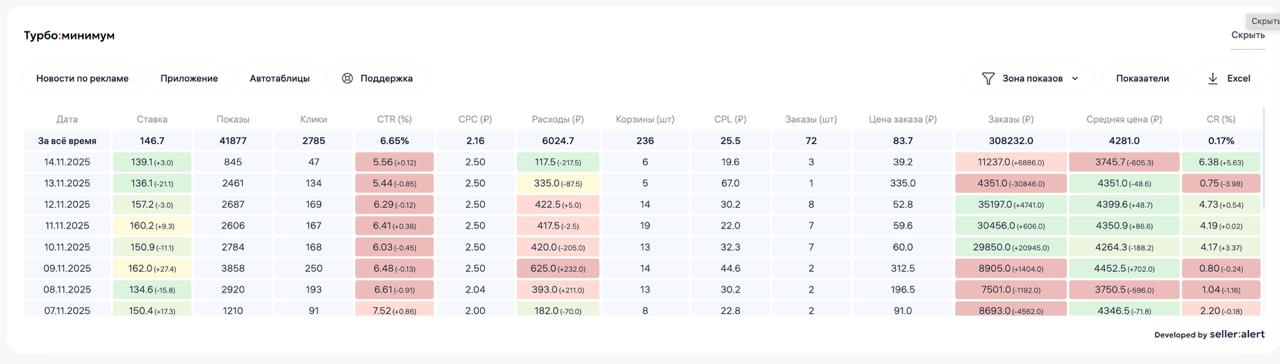Viewport: 1280px width, 364px height.
Task: Click the 0.80 conversion rate cell
Action: click(x=1220, y=268)
